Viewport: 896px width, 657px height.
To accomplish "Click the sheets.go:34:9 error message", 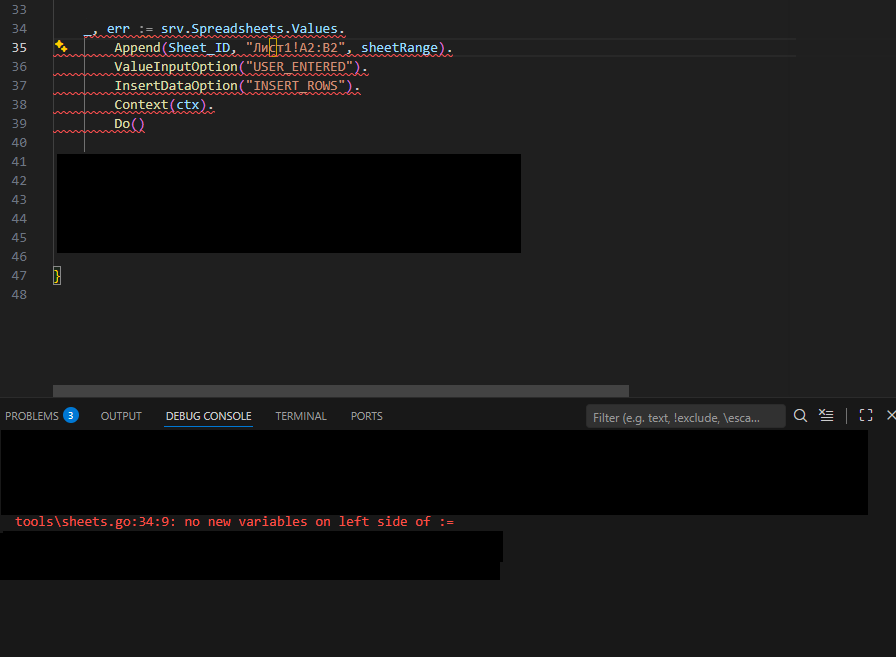I will (x=234, y=522).
